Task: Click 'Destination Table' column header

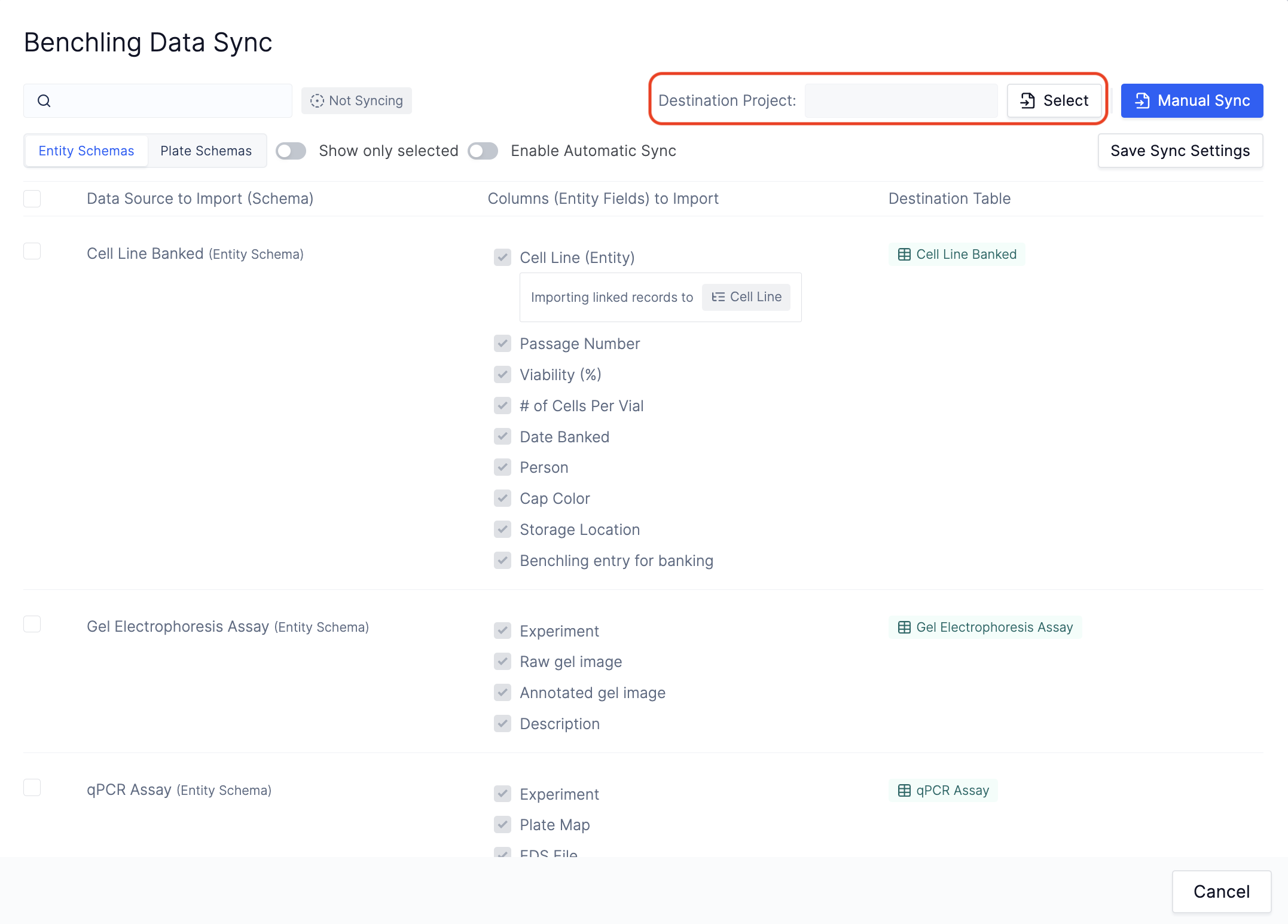Action: click(950, 198)
